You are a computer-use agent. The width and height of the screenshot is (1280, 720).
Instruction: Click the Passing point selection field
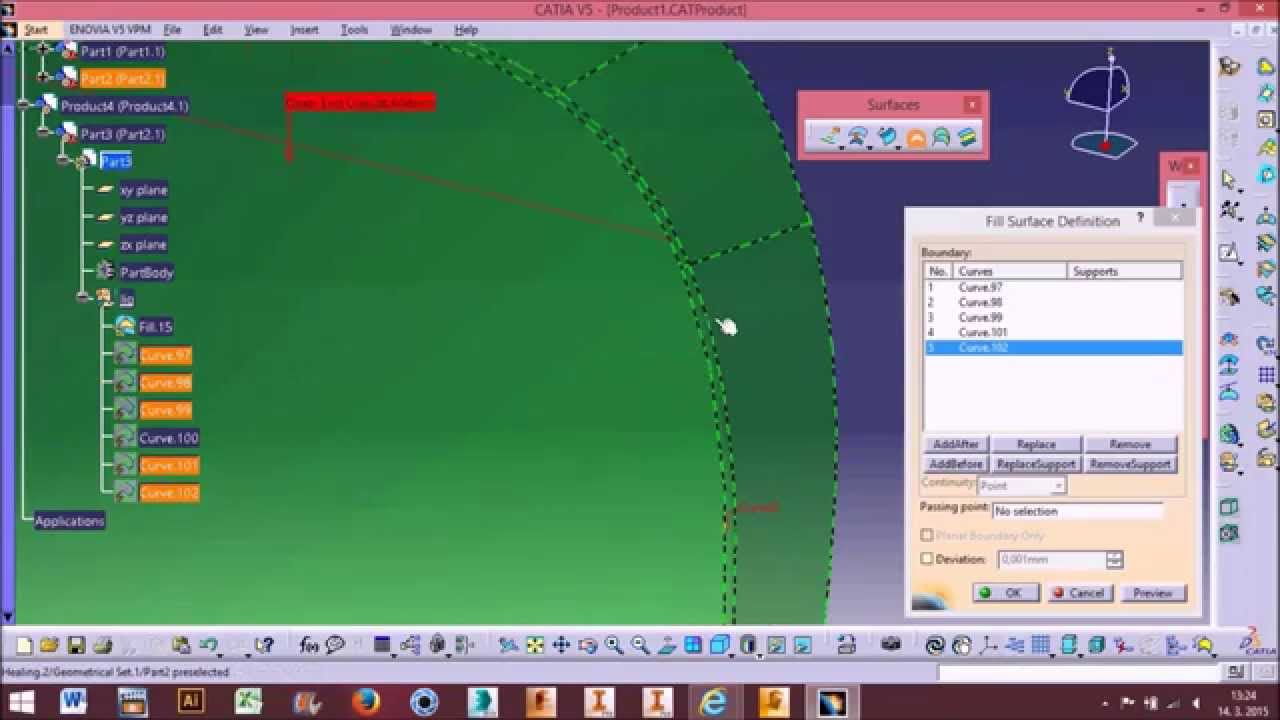pyautogui.click(x=1078, y=511)
